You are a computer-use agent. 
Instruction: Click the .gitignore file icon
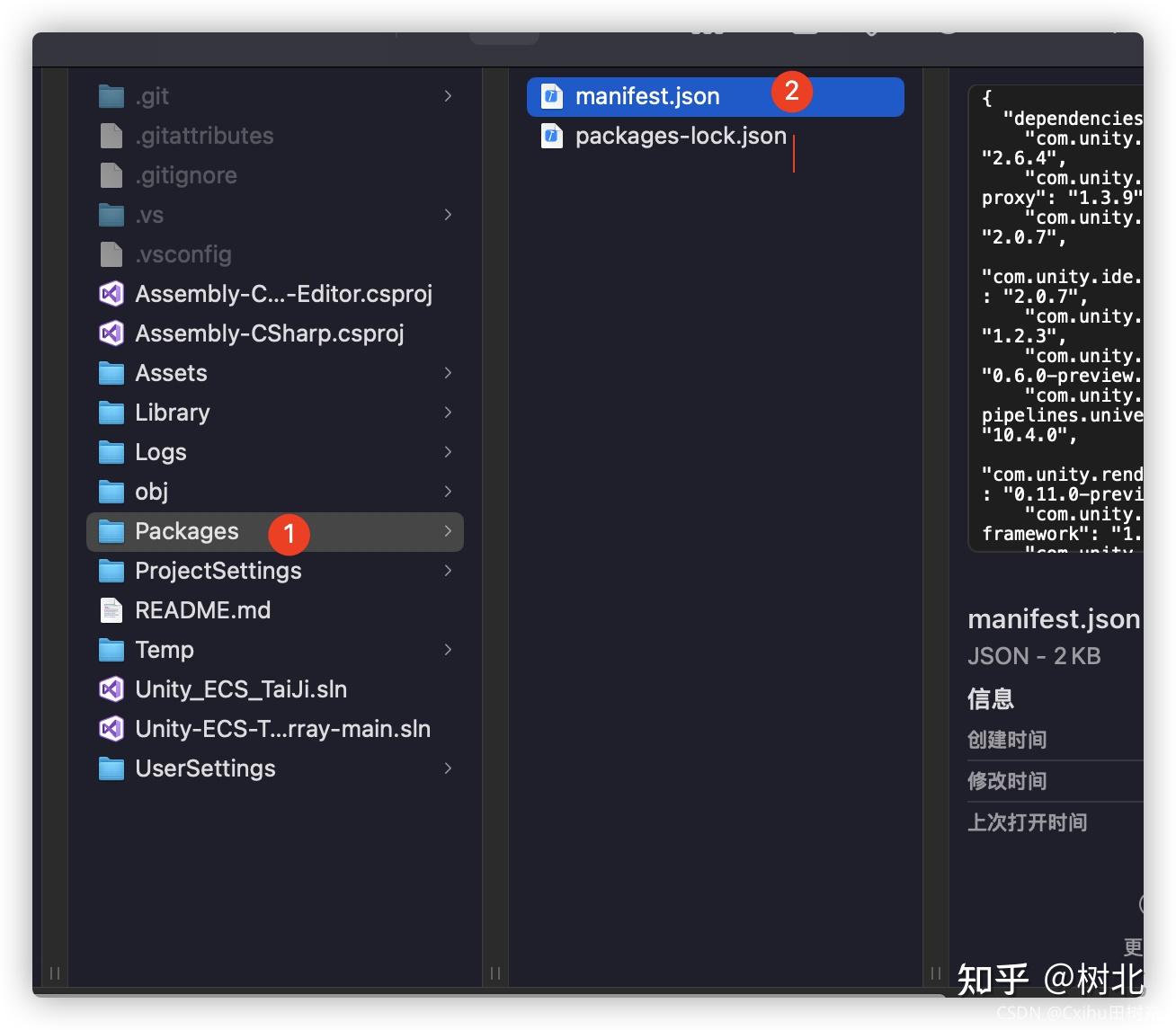coord(111,175)
